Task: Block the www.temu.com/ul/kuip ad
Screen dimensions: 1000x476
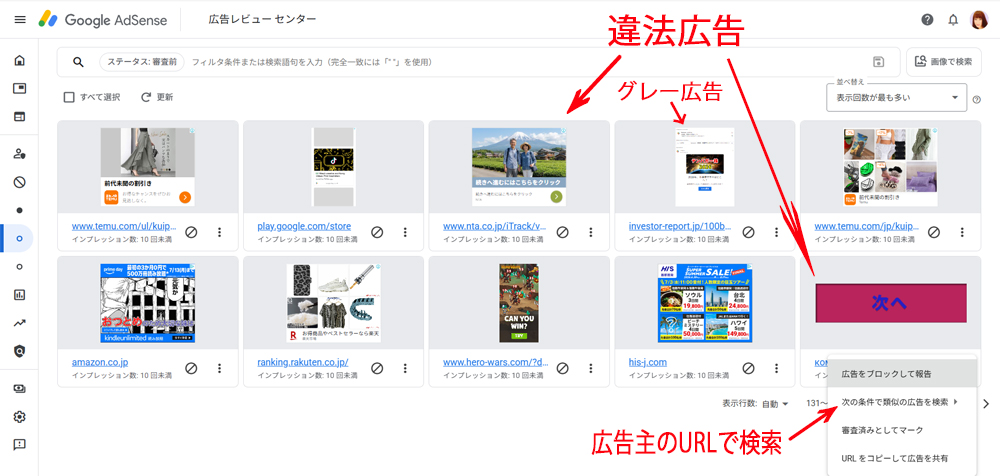Action: (x=191, y=232)
